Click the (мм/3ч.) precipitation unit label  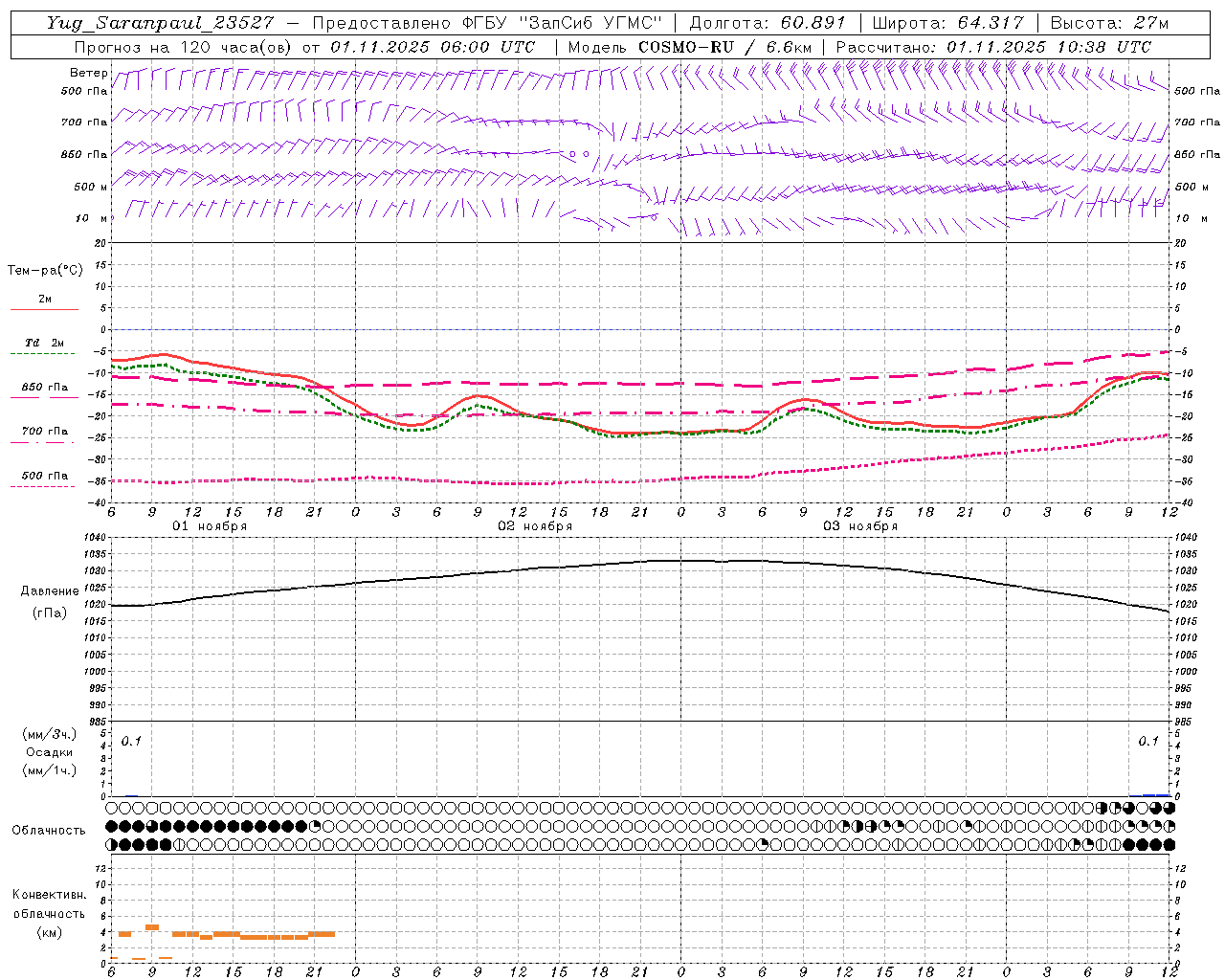(49, 734)
